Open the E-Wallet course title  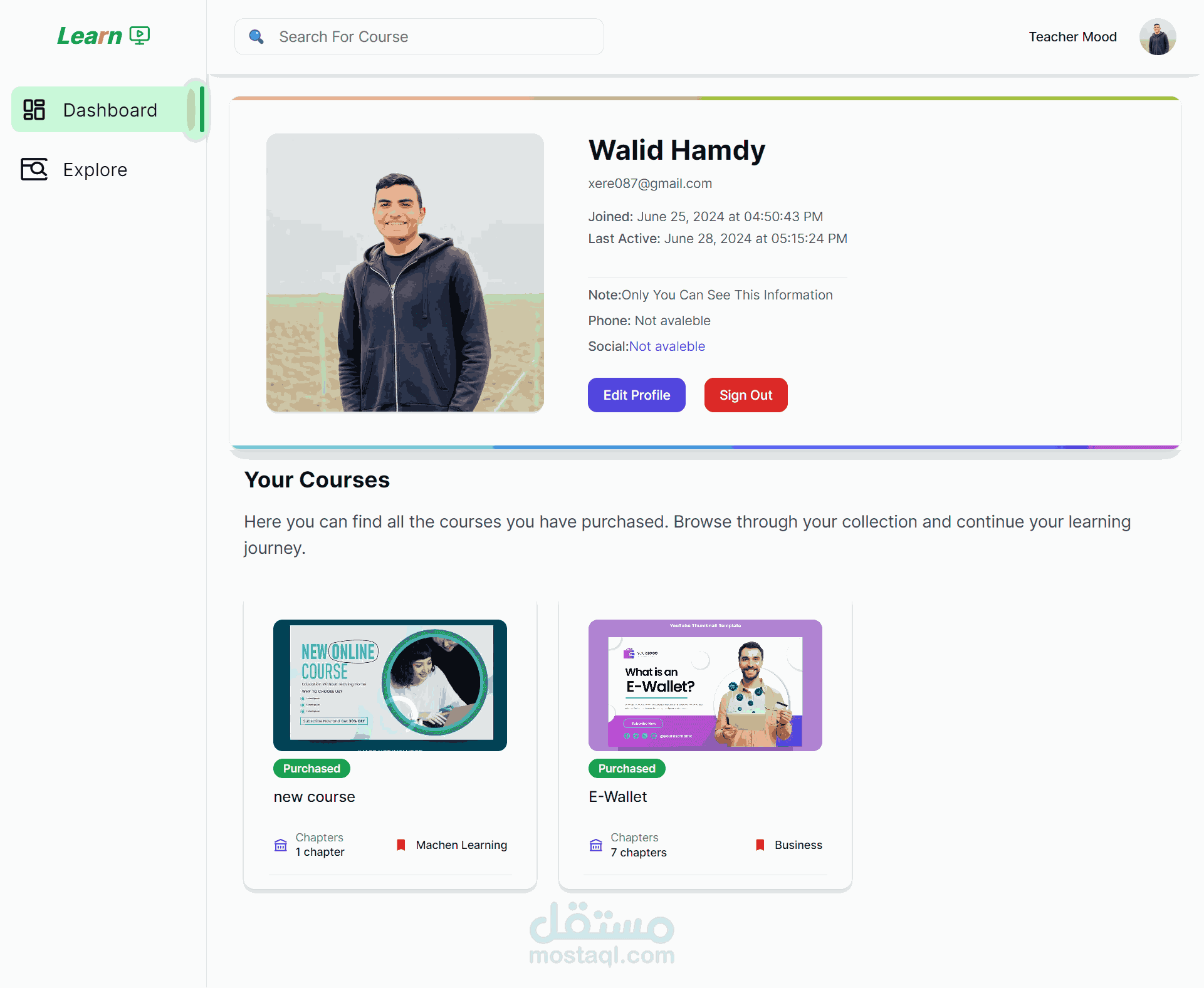click(617, 796)
